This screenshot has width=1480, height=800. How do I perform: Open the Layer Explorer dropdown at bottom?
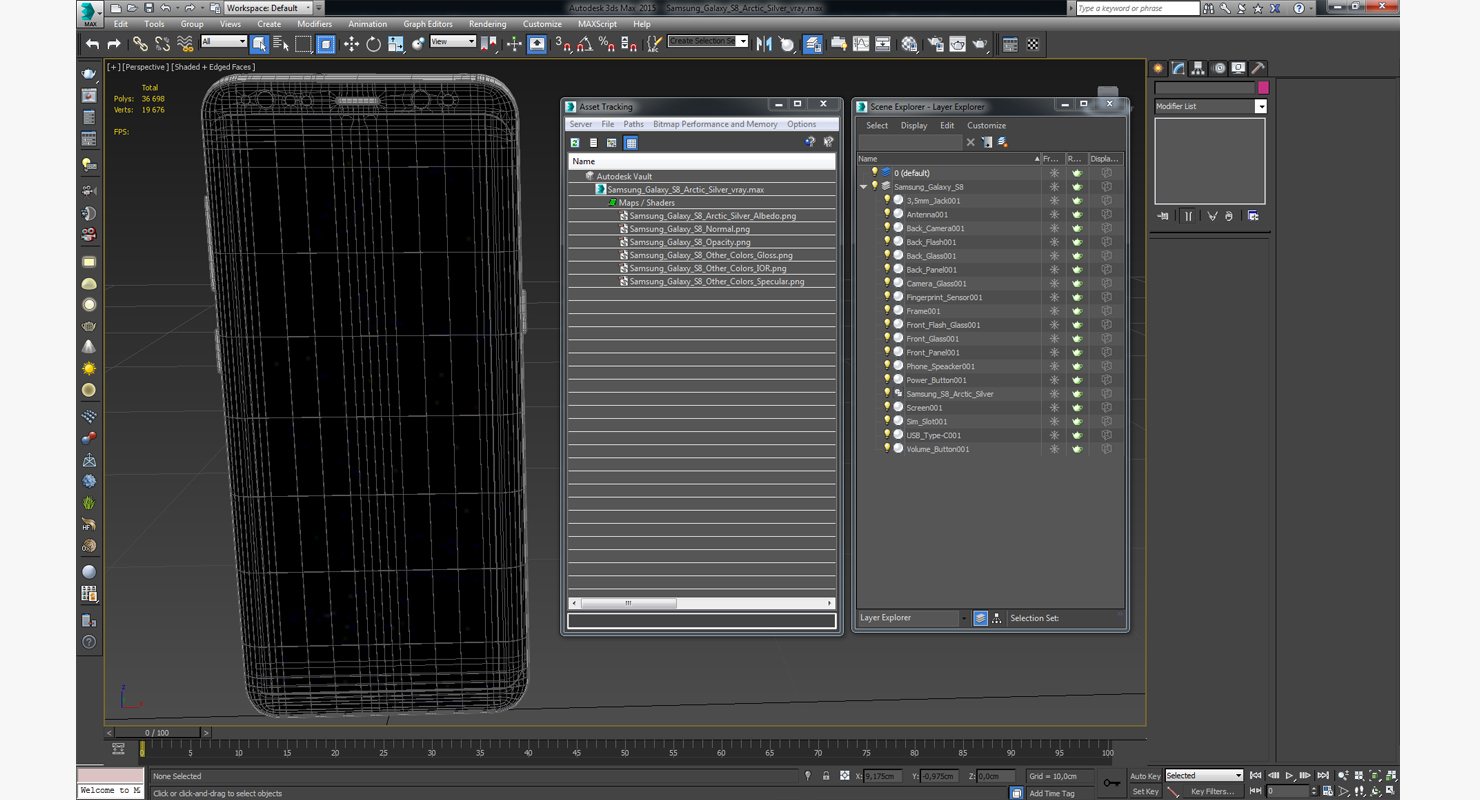pos(913,618)
